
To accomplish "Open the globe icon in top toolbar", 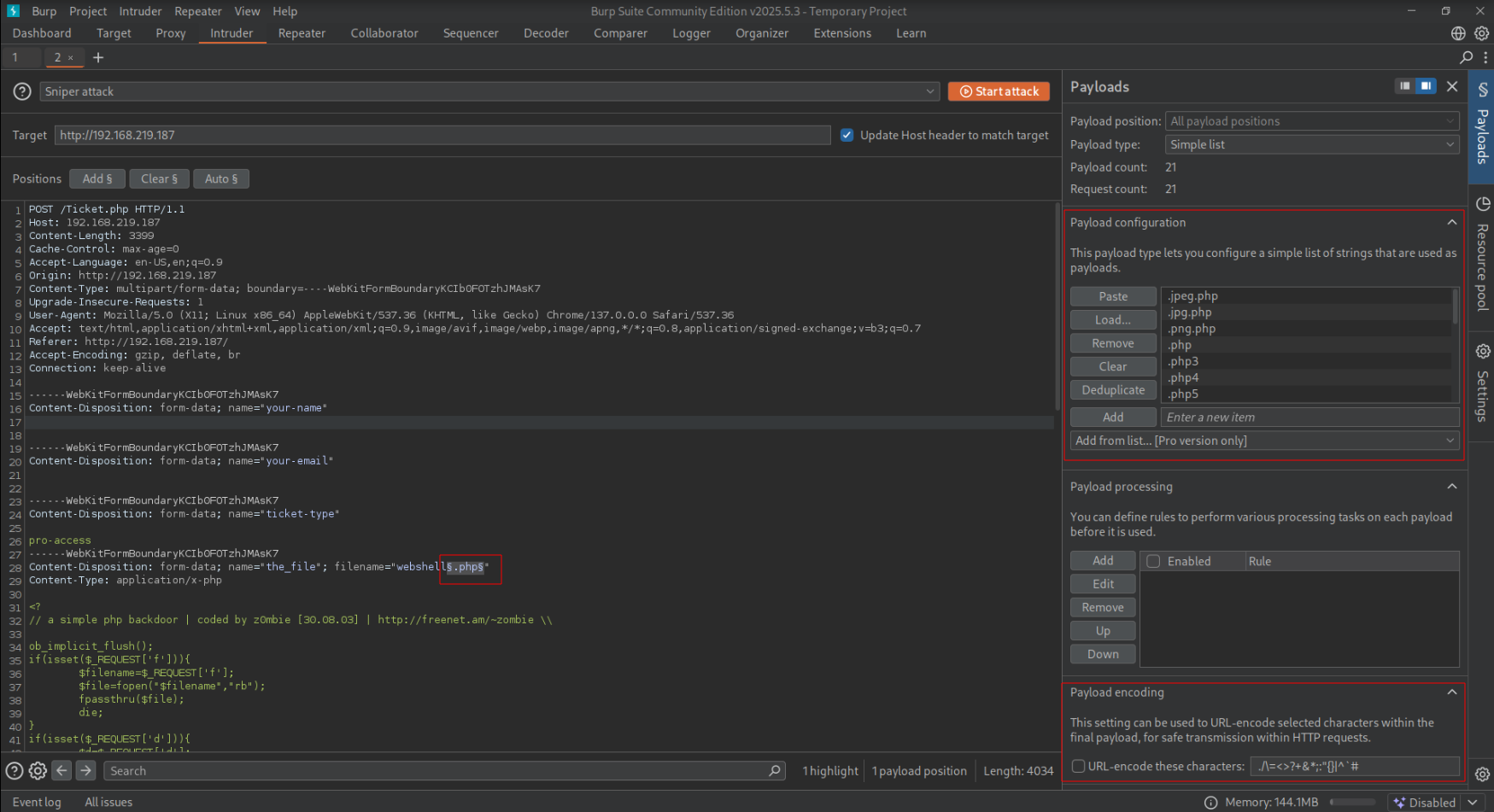I will [1458, 33].
